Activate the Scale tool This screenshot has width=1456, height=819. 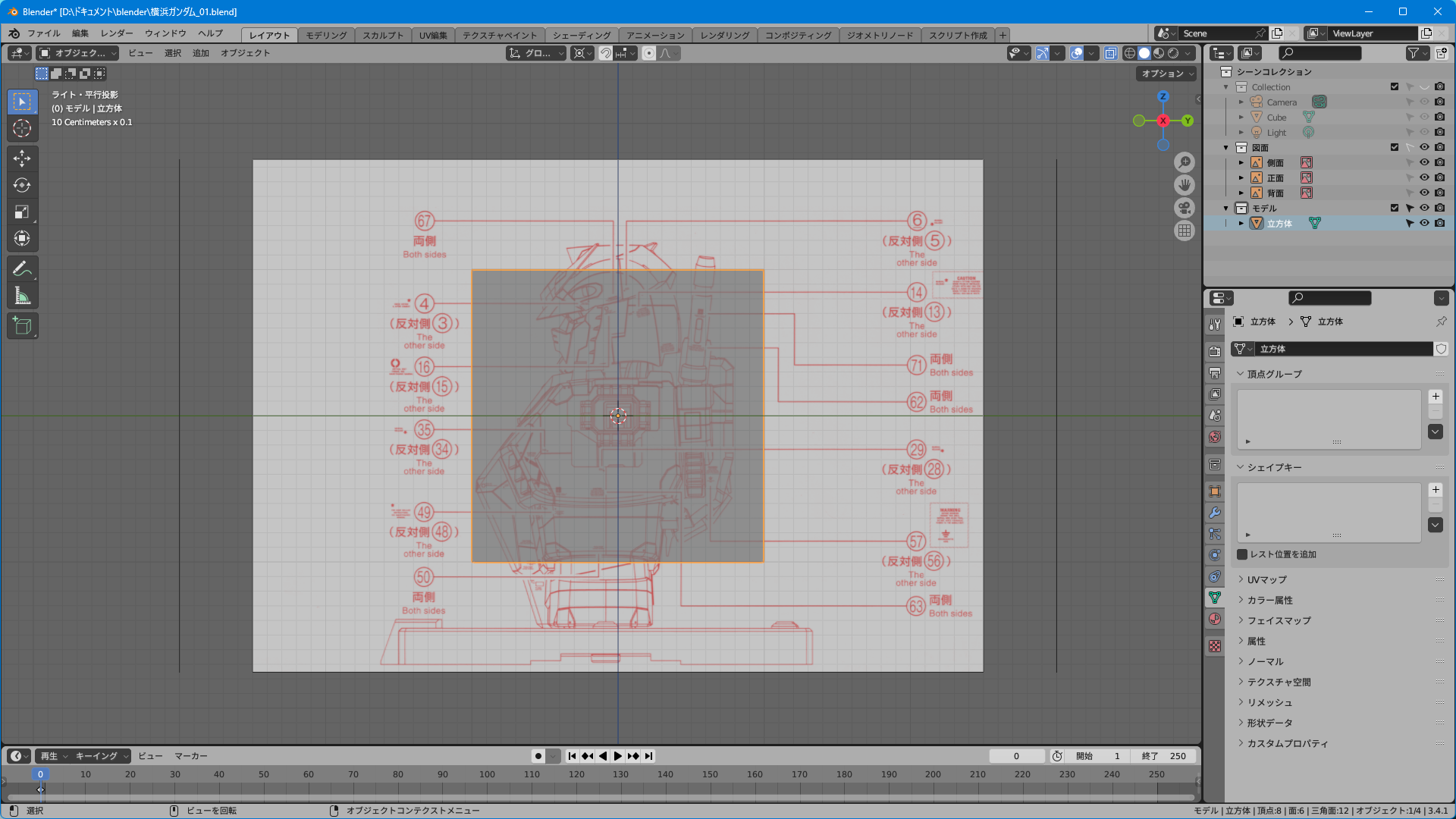tap(22, 212)
